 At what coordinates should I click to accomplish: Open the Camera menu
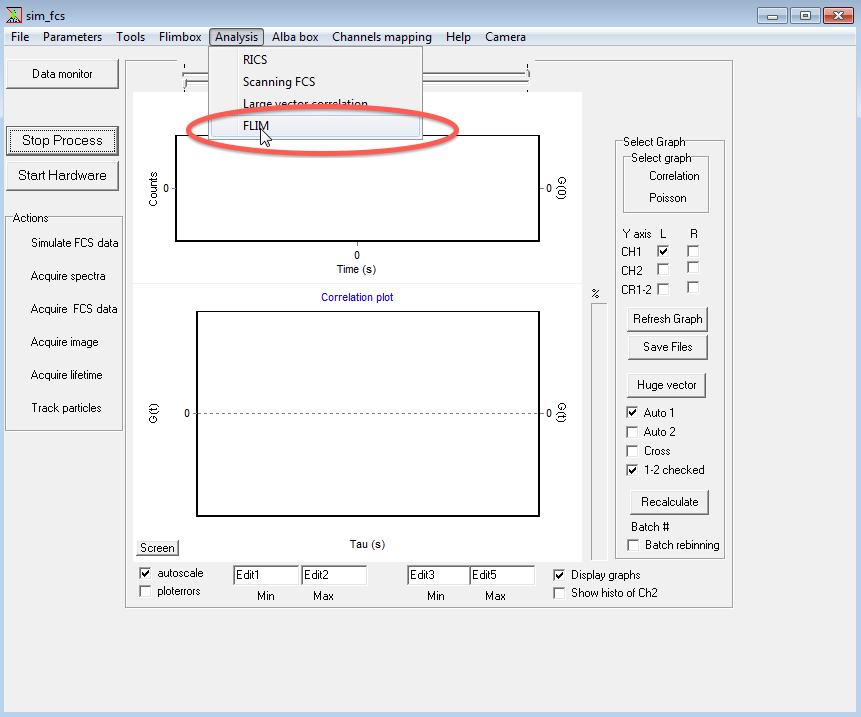tap(505, 37)
